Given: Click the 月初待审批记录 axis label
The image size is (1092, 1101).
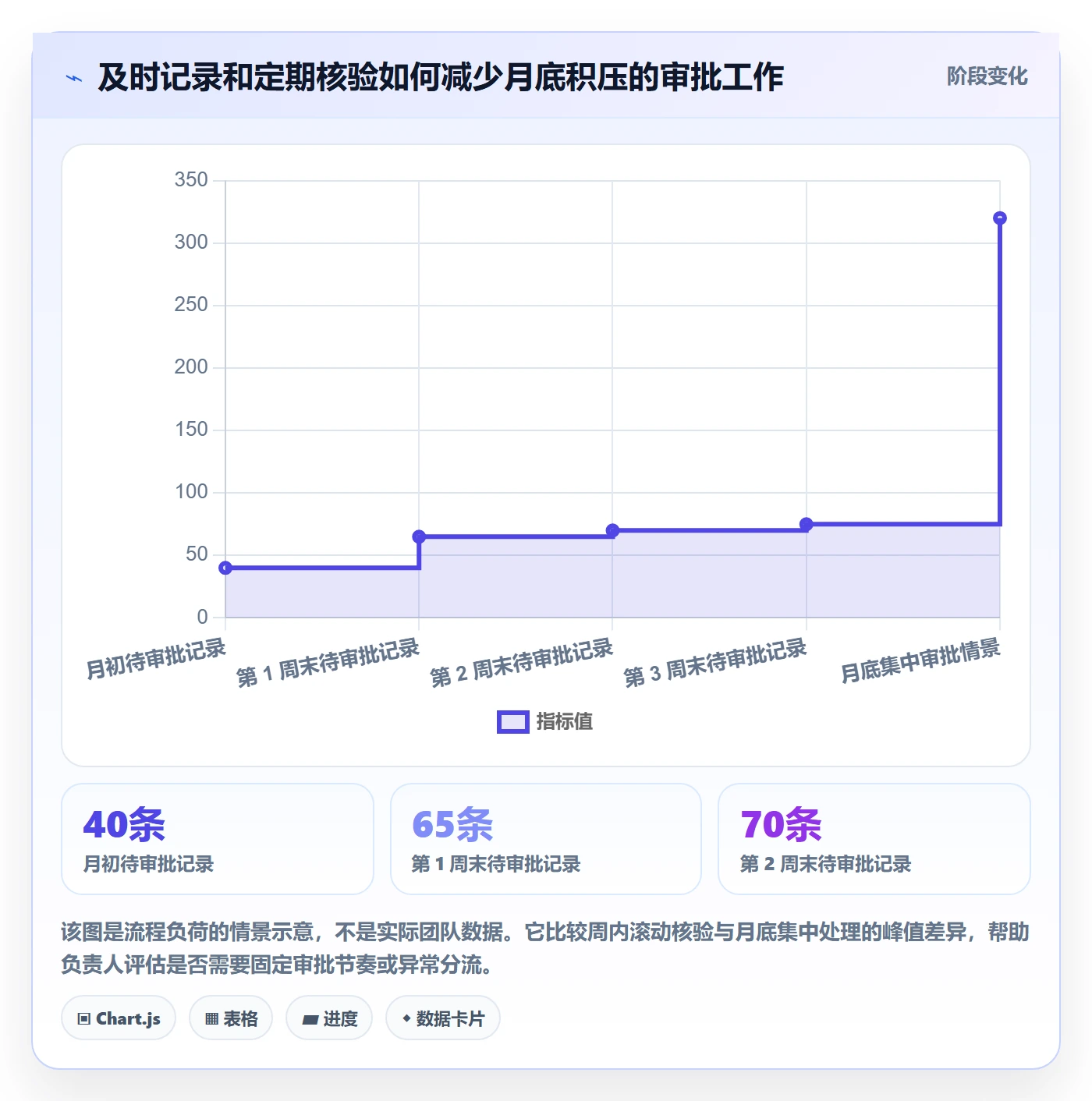Looking at the screenshot, I should 156,658.
